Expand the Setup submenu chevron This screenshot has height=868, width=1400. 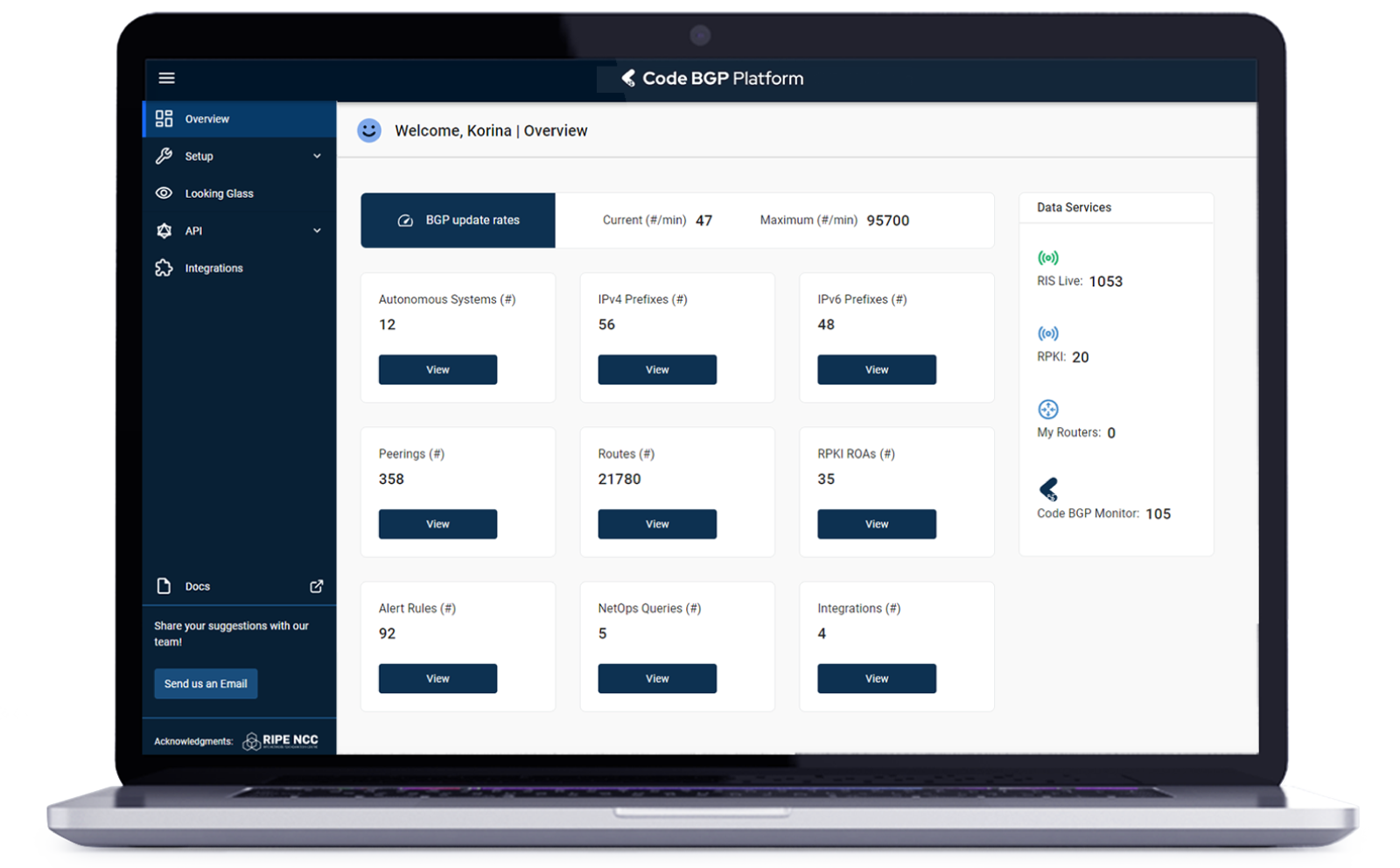click(x=317, y=157)
